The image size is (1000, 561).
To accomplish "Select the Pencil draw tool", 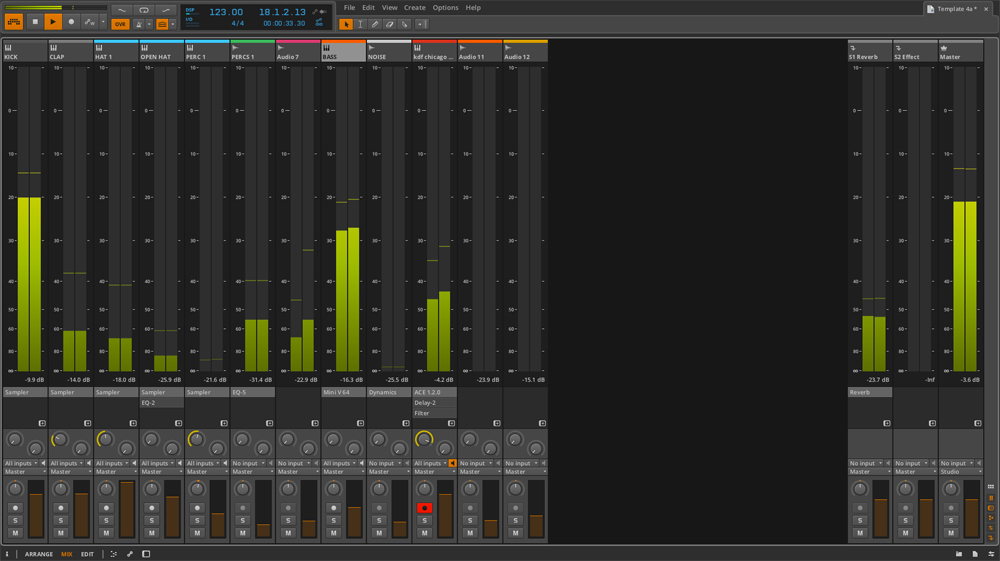I will 375,24.
